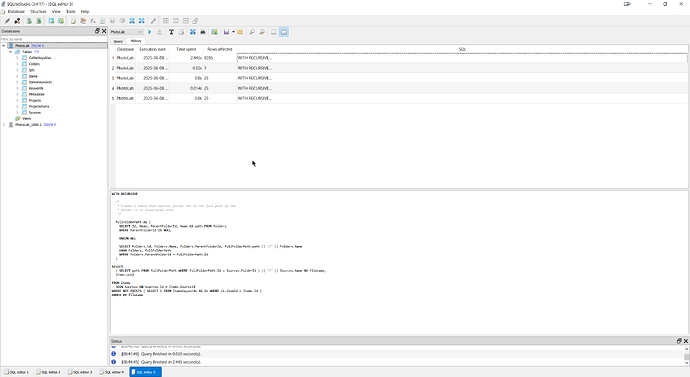690x377 pixels.
Task: Click the first green database icon in main toolbar
Action: tap(29, 21)
